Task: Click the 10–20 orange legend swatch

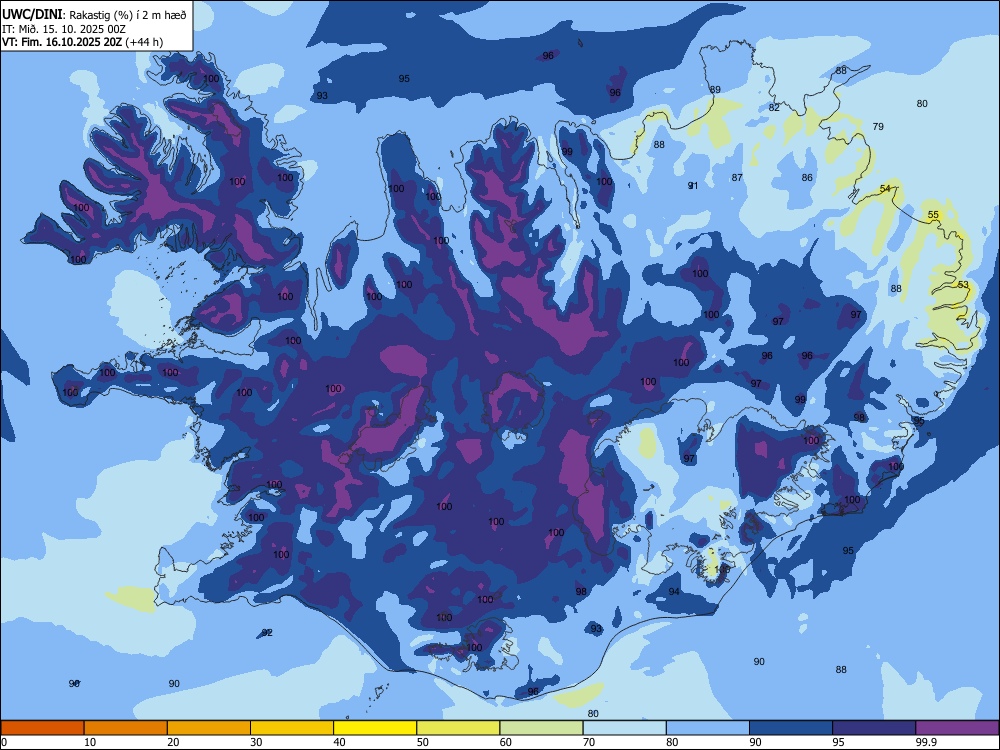Action: point(126,728)
